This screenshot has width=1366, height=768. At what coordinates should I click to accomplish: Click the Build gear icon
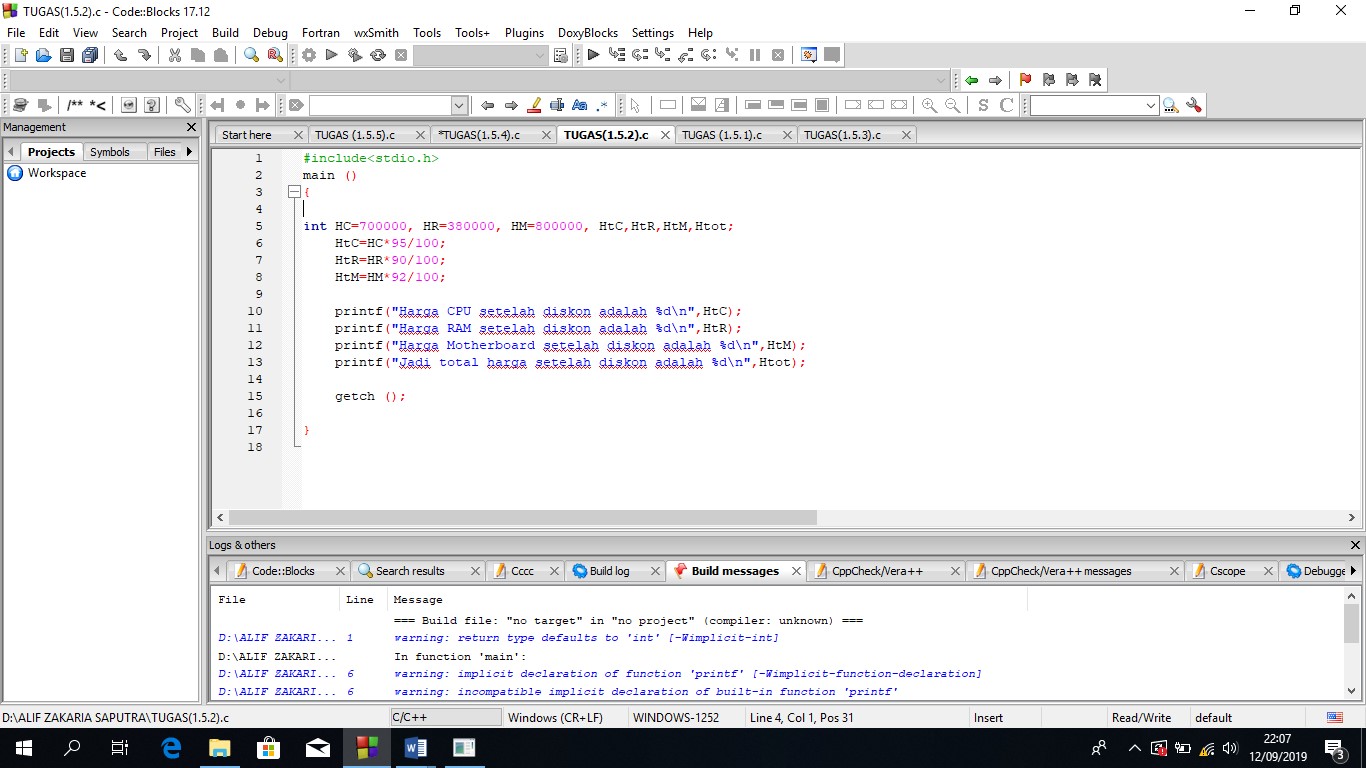pos(309,55)
